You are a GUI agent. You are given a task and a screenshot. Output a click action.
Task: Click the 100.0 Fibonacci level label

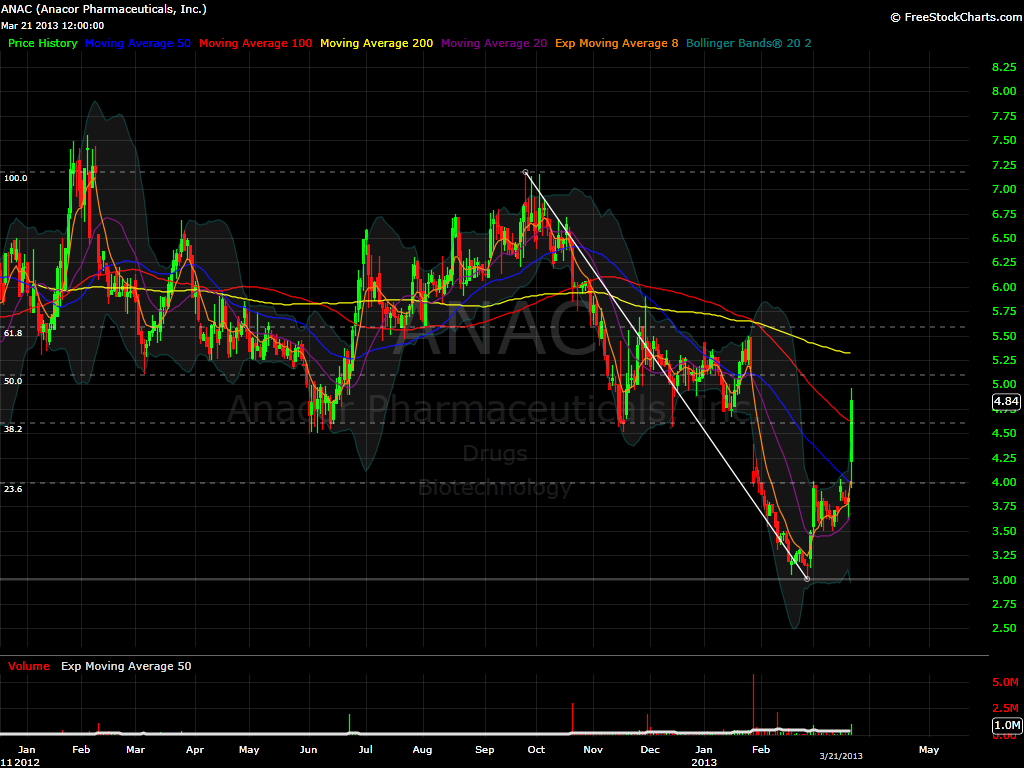tap(16, 178)
